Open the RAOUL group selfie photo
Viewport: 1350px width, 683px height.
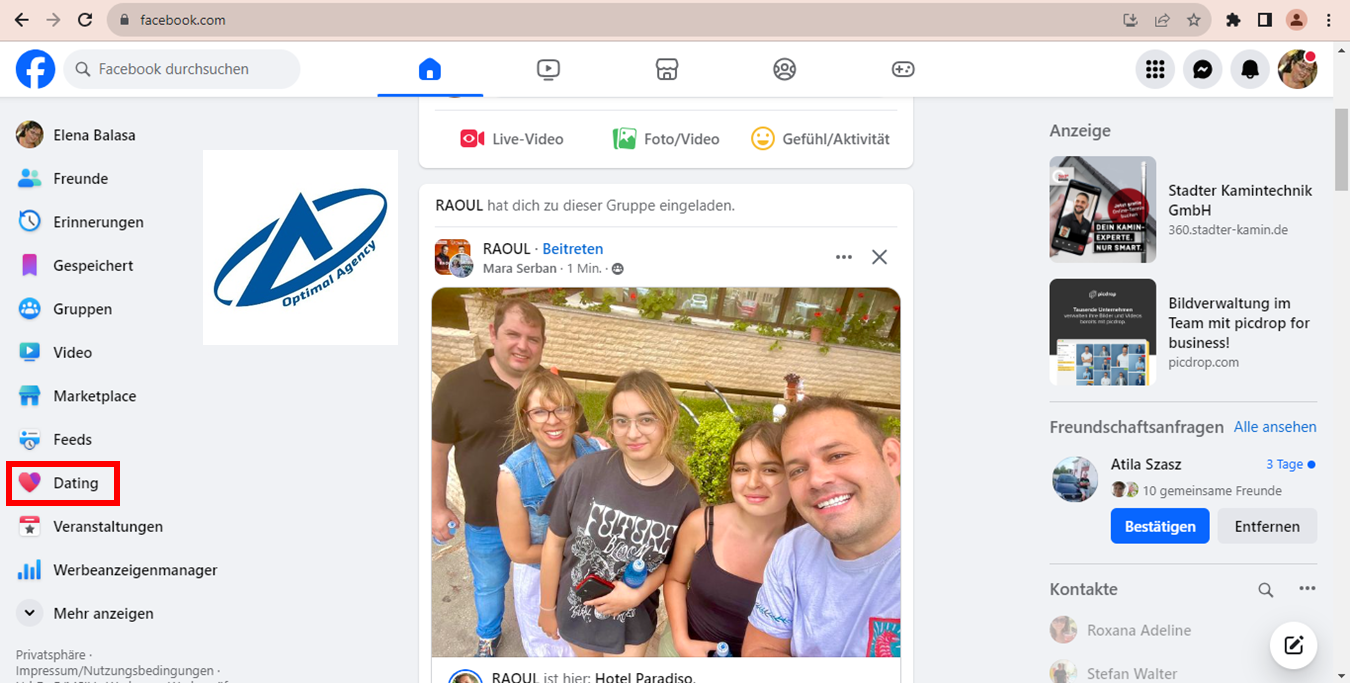click(x=666, y=472)
